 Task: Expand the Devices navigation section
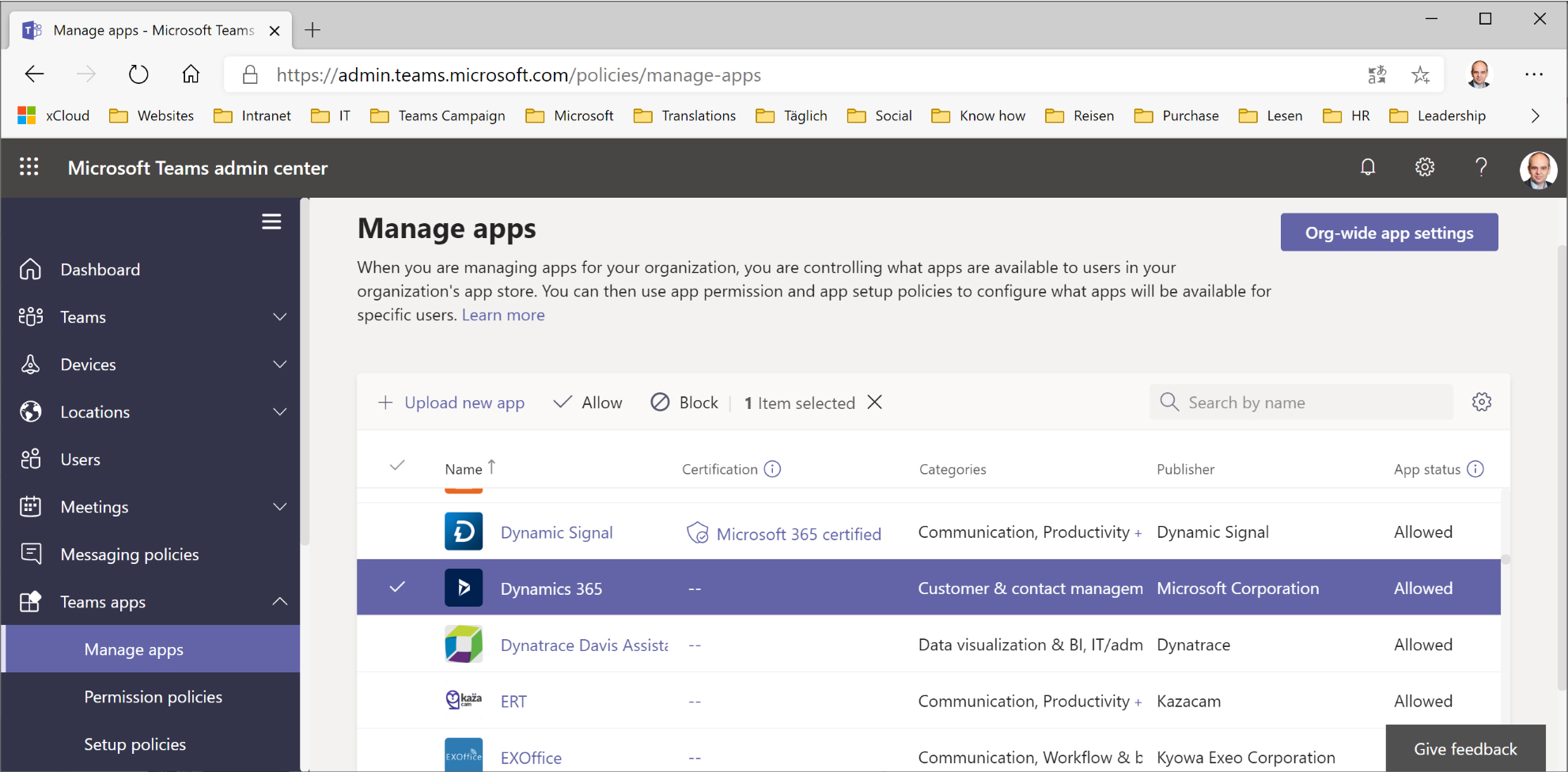[280, 364]
